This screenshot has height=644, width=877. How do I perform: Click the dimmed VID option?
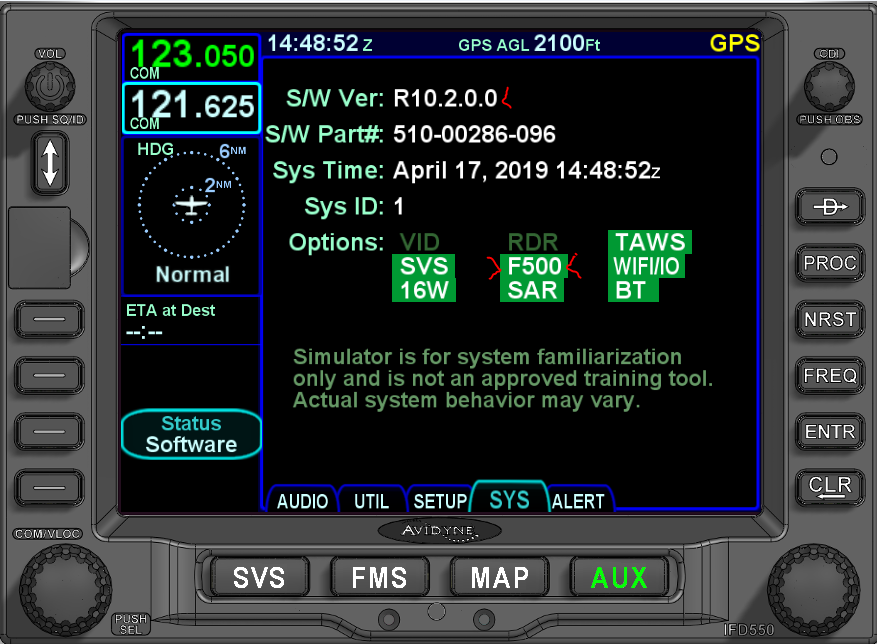click(x=420, y=242)
